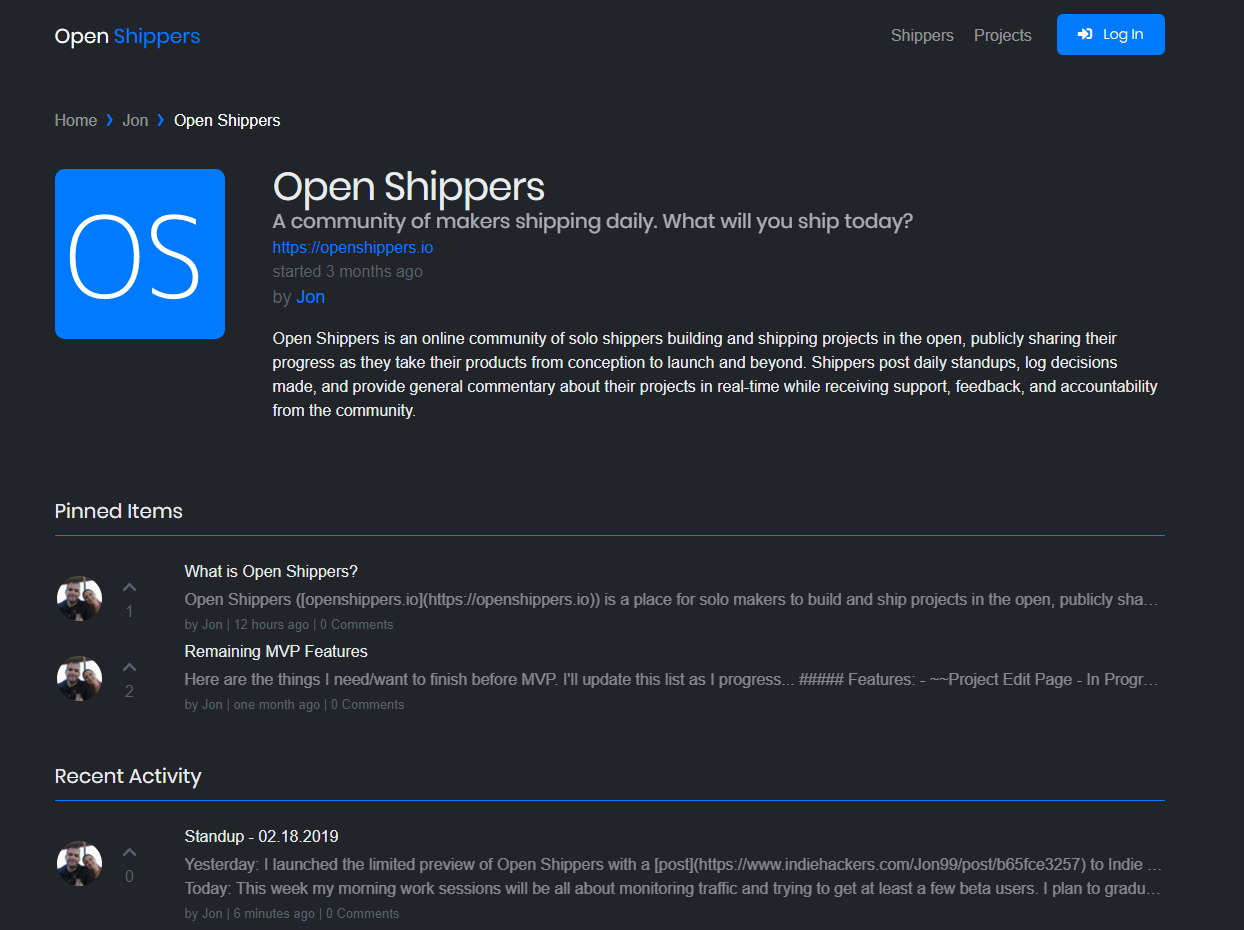
Task: Open the Projects nav menu item
Action: 1002,35
